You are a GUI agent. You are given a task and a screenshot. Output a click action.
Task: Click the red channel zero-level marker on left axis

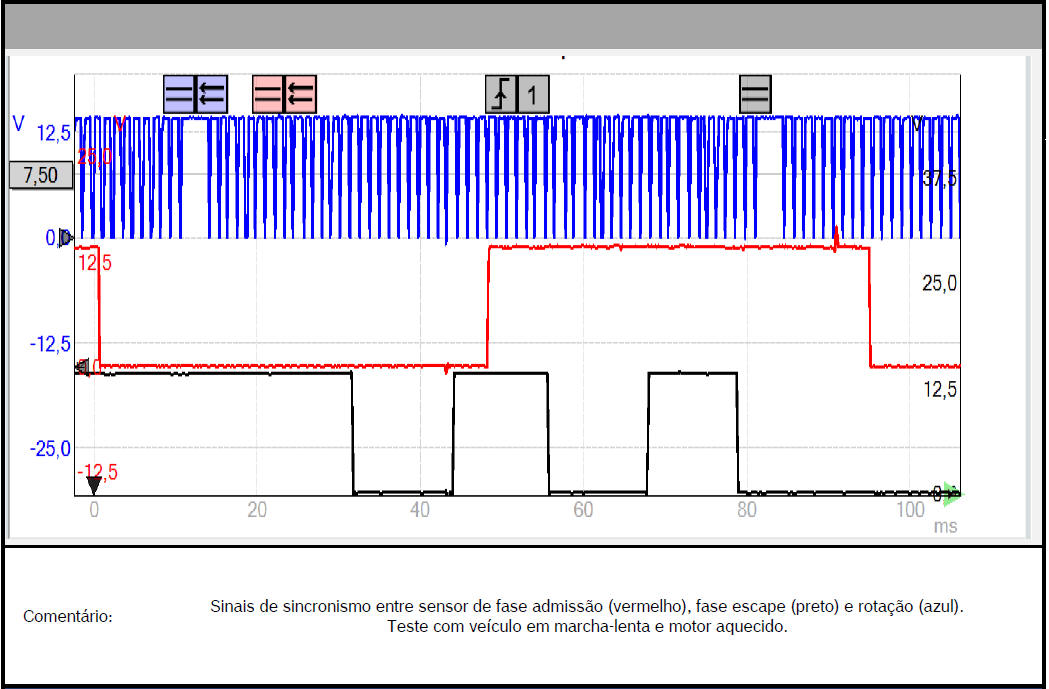coord(82,368)
